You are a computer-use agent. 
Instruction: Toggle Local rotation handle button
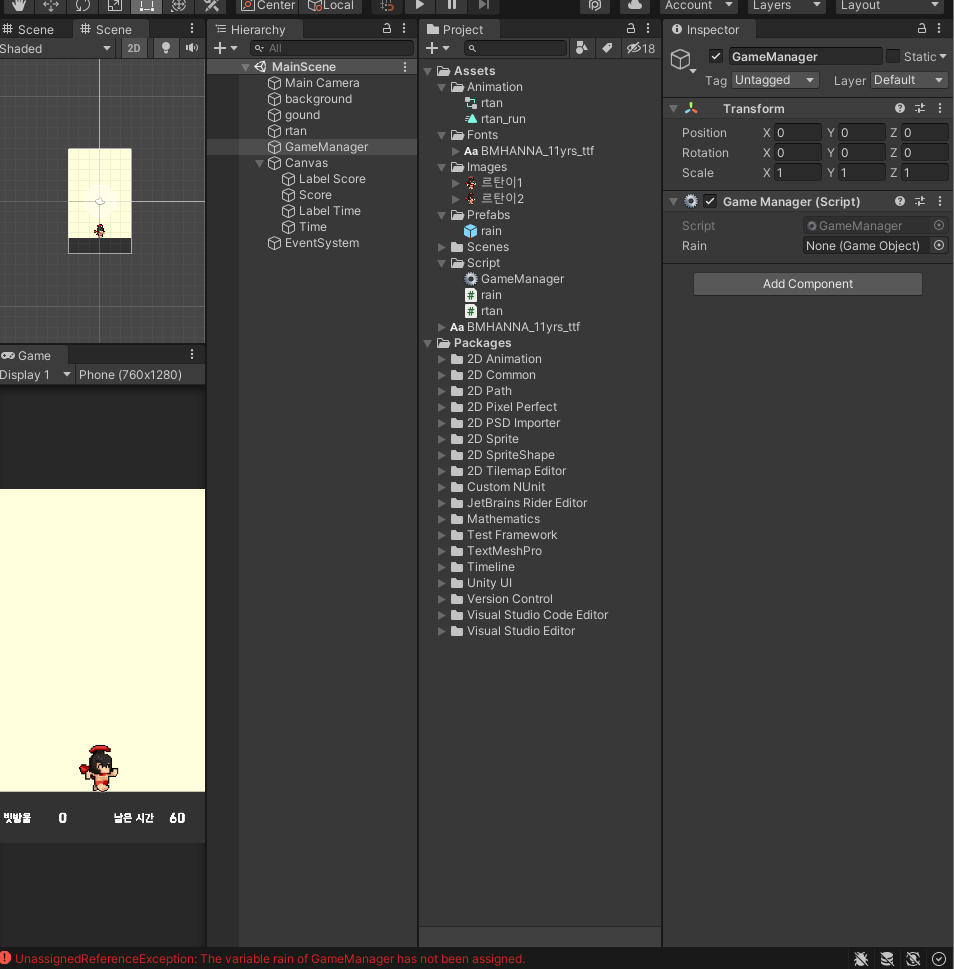click(x=331, y=5)
